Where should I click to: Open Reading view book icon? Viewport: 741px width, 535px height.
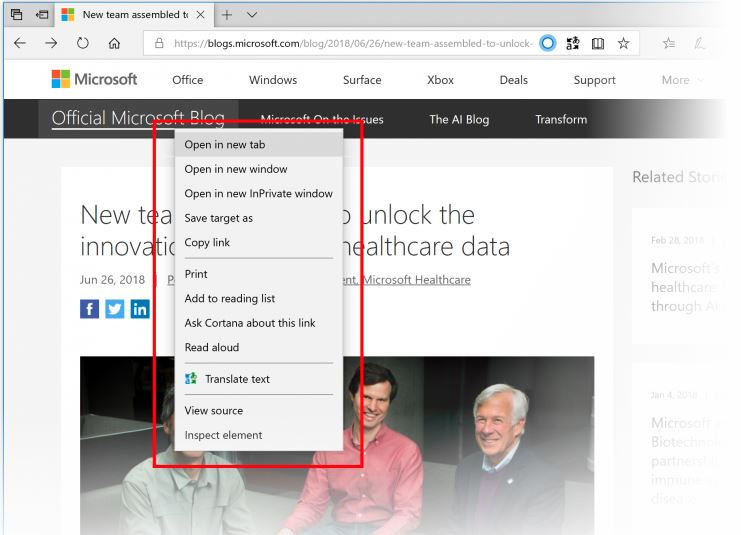pyautogui.click(x=598, y=43)
